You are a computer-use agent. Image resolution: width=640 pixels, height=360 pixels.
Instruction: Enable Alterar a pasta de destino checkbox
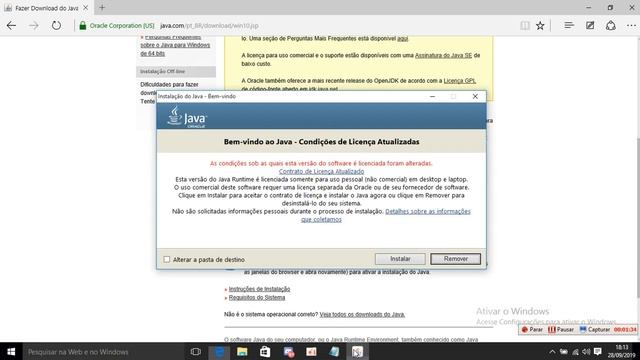click(x=167, y=260)
